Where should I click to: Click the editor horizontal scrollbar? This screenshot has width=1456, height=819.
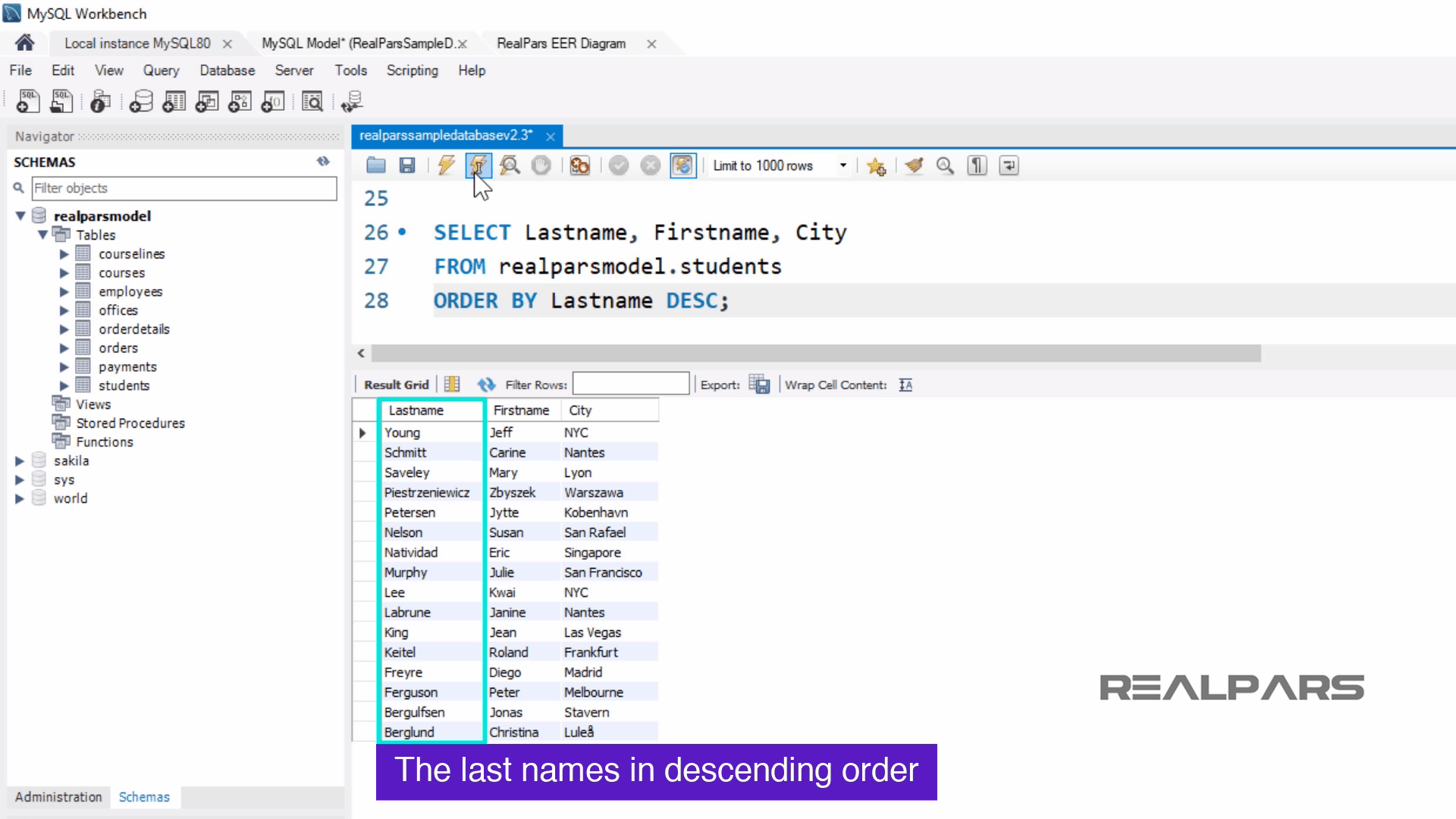[816, 353]
